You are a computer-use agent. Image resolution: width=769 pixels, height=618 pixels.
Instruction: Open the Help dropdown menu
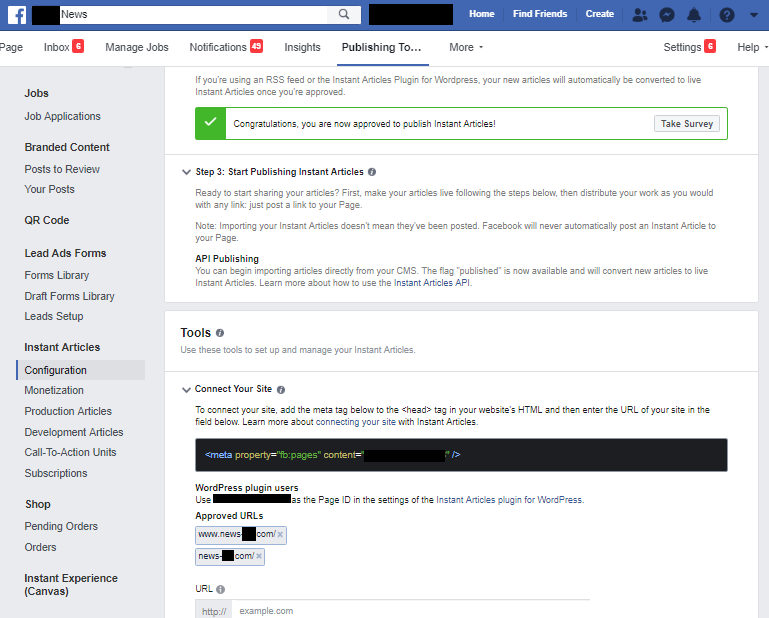(752, 47)
